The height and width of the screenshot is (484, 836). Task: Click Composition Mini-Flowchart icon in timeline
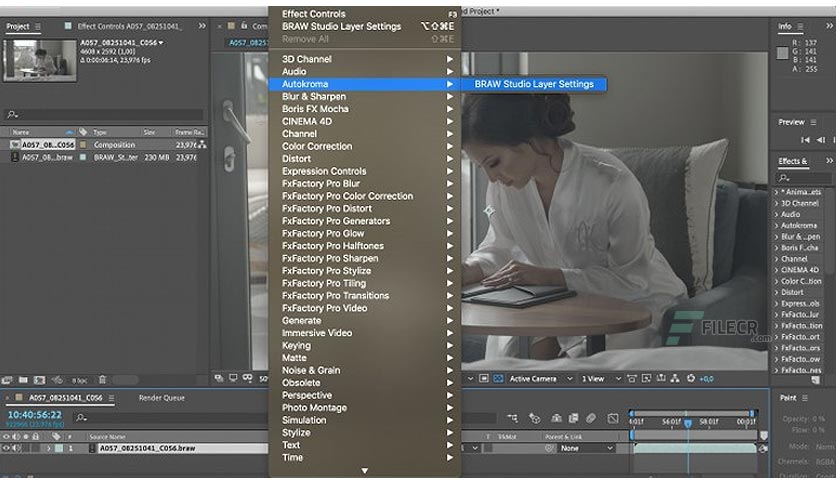click(x=512, y=418)
